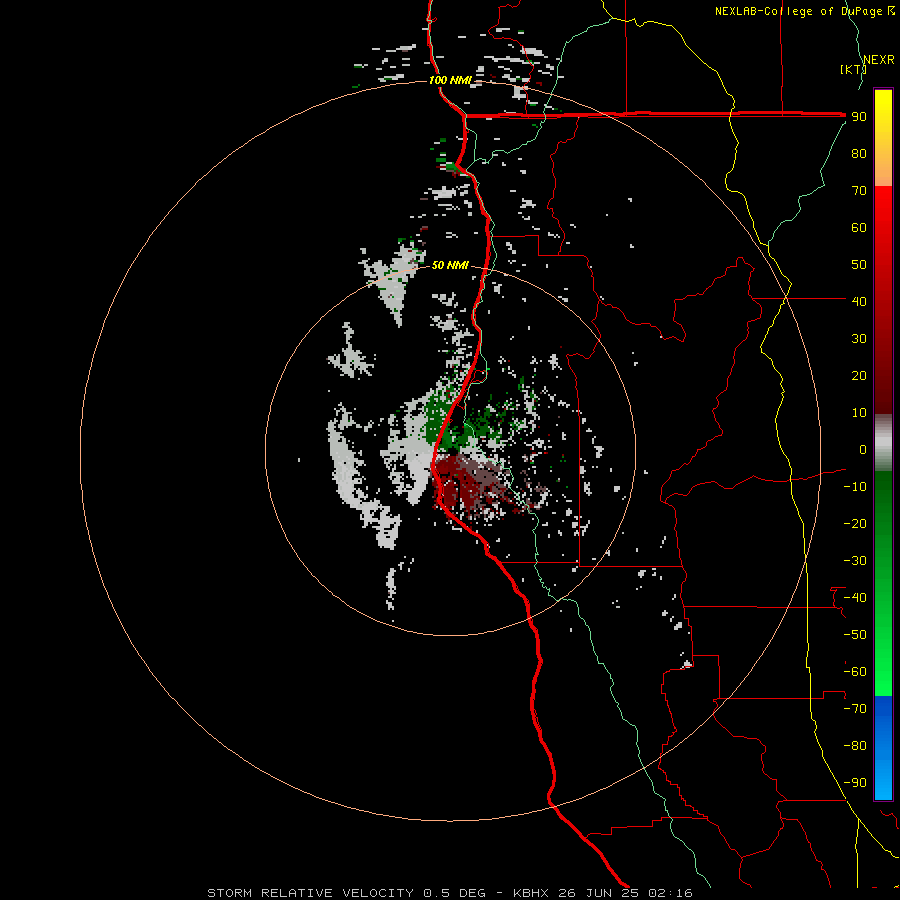
Task: Click the 60 scale label
Action: [x=859, y=228]
